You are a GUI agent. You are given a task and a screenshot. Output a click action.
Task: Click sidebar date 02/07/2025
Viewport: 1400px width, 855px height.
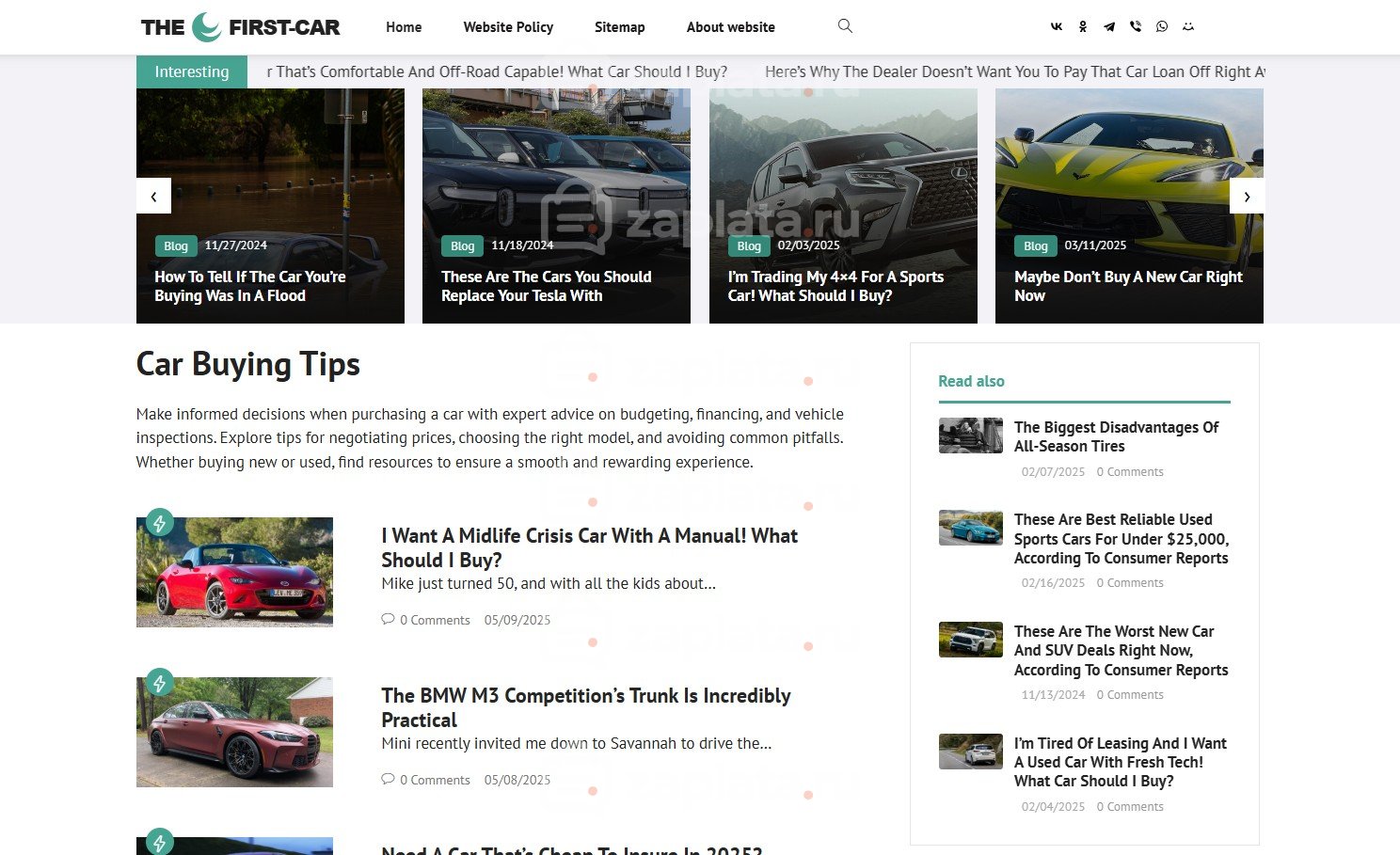1053,472
